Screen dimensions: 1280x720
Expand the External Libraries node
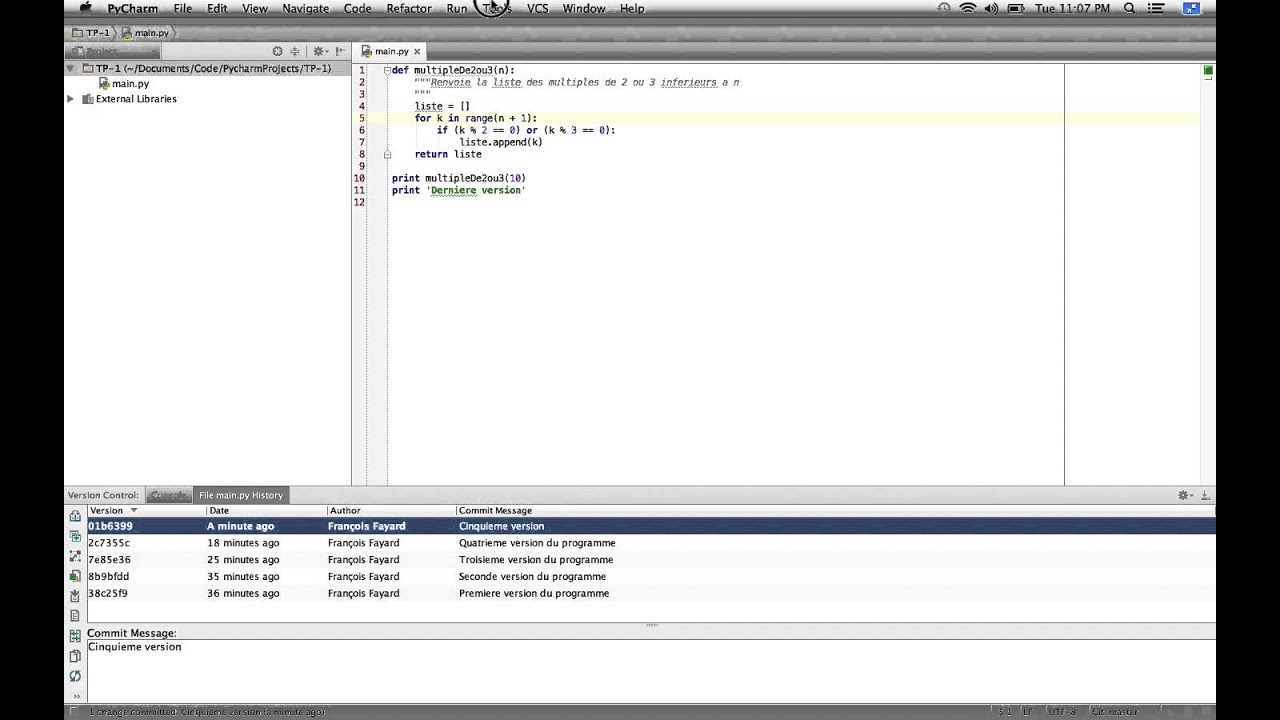71,99
